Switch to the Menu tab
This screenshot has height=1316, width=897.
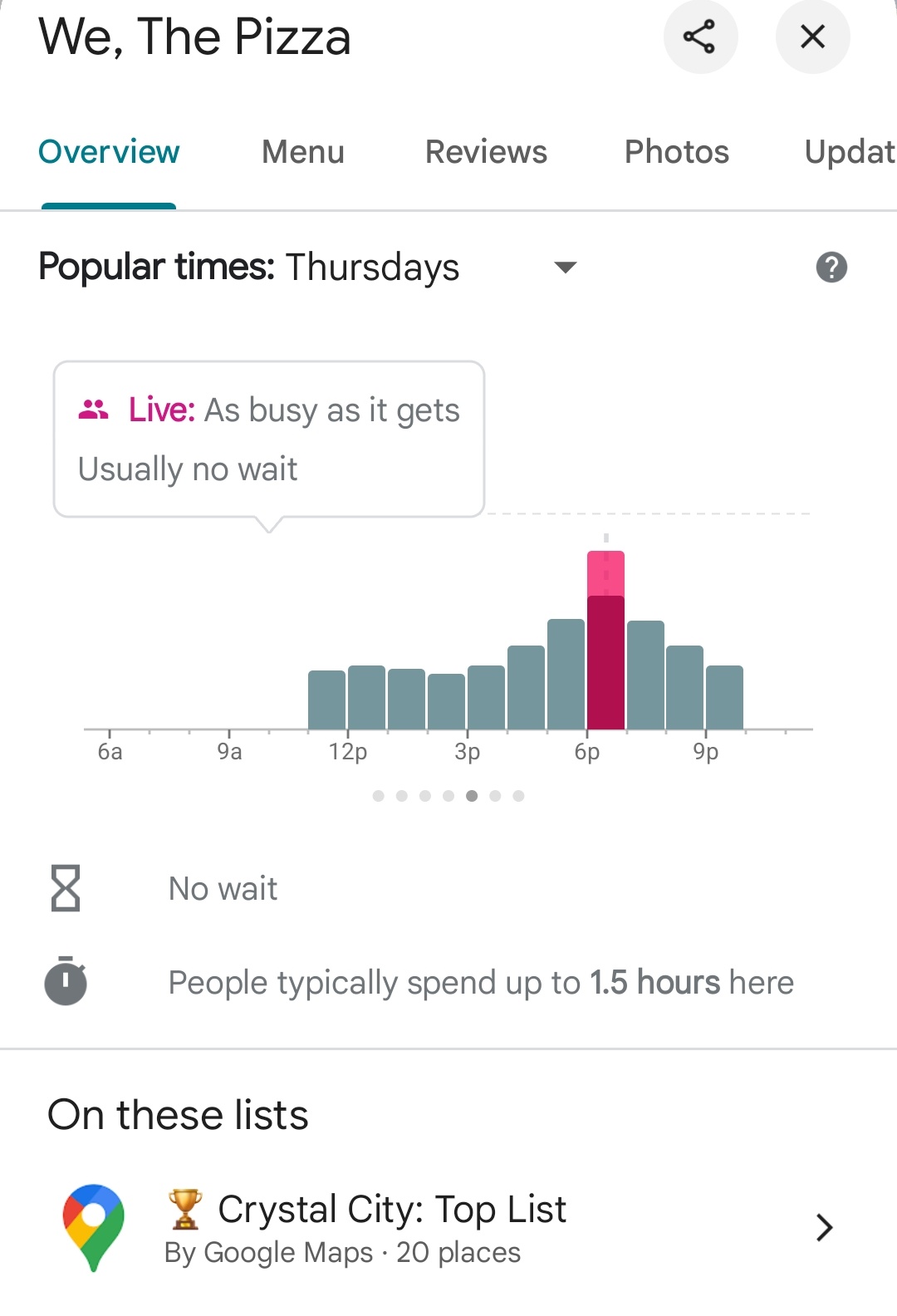(303, 152)
